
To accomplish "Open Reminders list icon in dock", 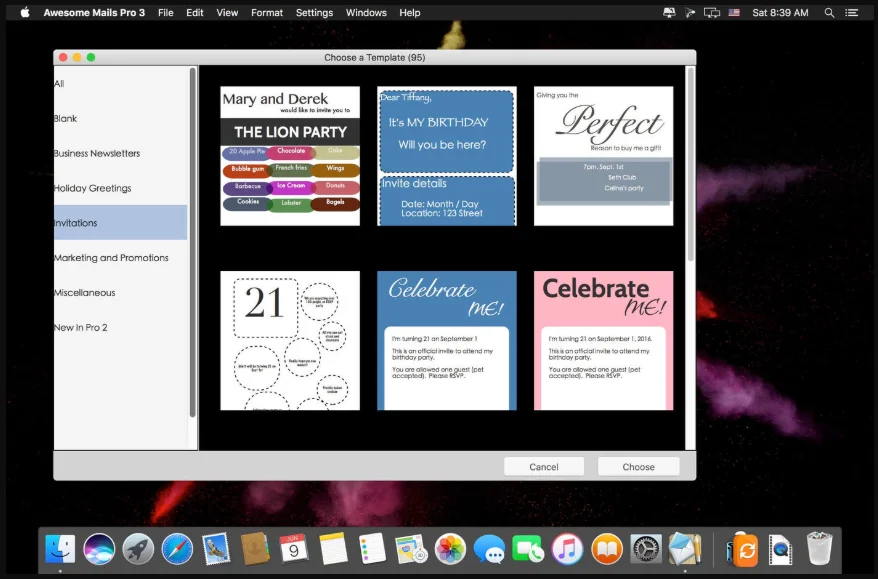I will (x=372, y=549).
